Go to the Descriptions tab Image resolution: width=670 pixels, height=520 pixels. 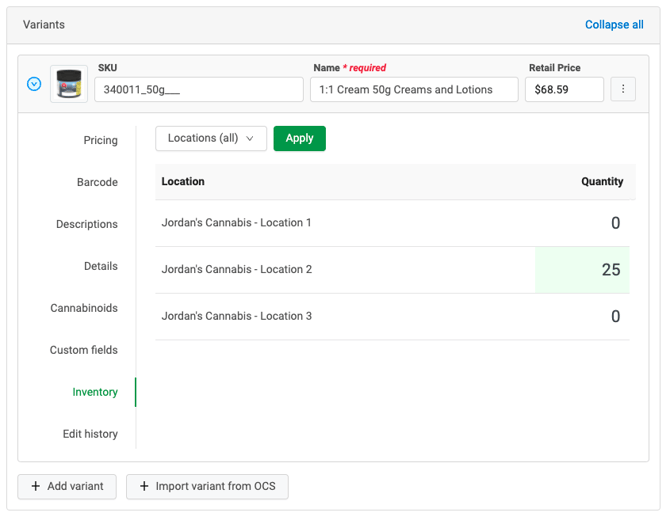point(87,224)
